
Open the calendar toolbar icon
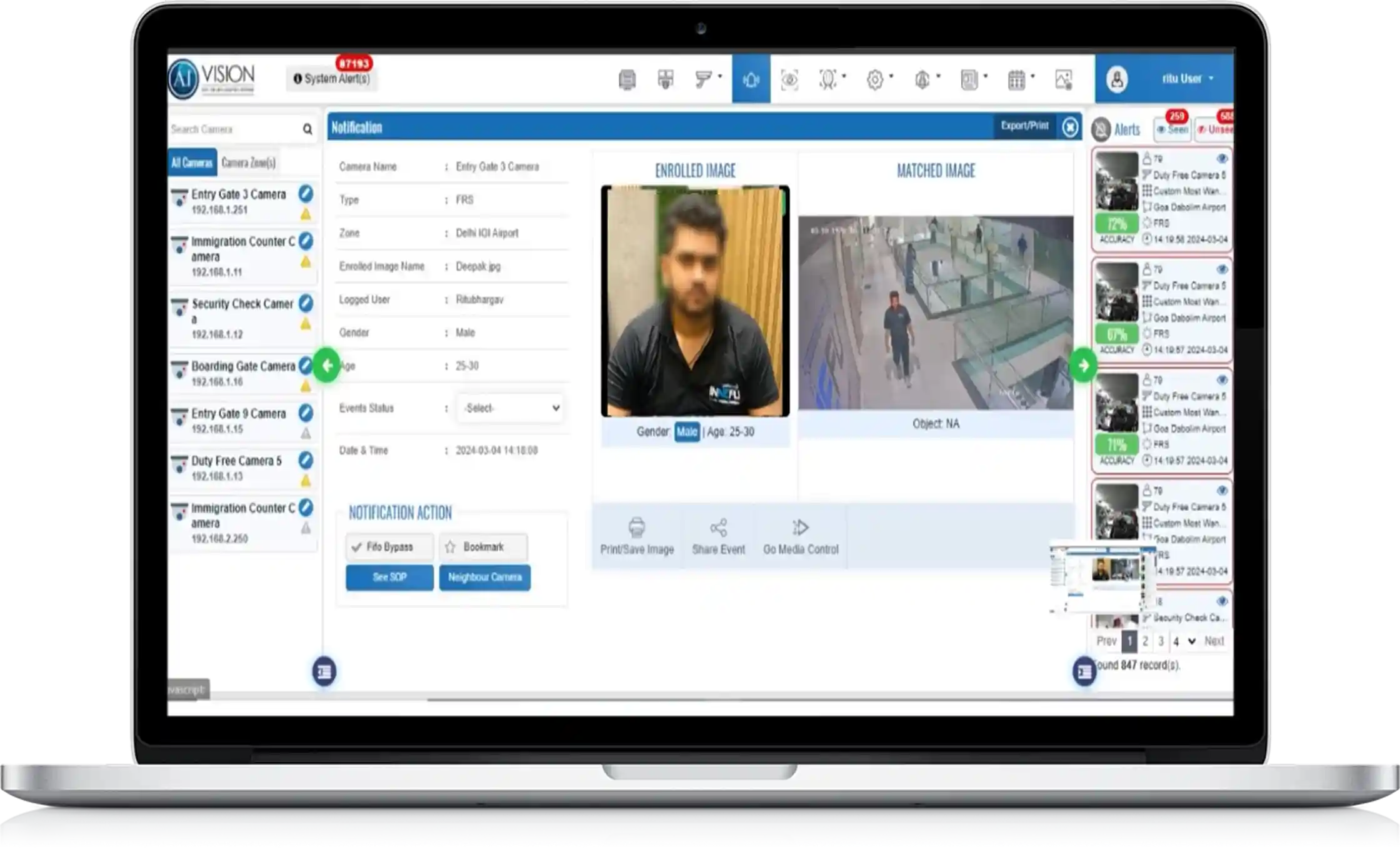pos(1017,79)
